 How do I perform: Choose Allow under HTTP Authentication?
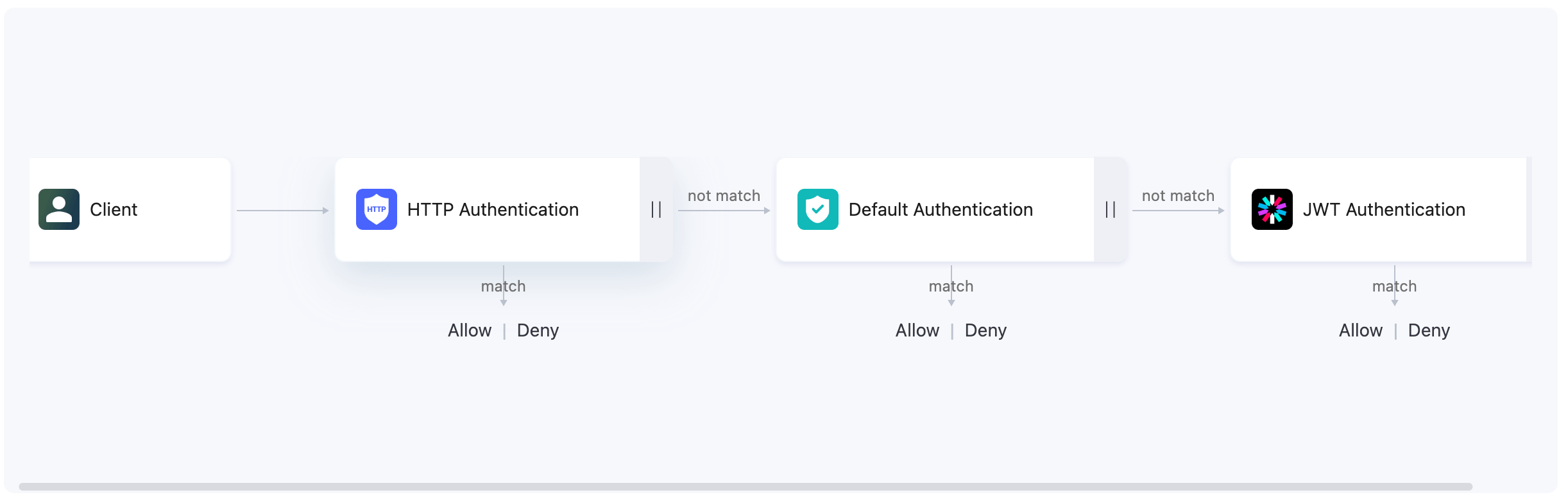click(470, 330)
